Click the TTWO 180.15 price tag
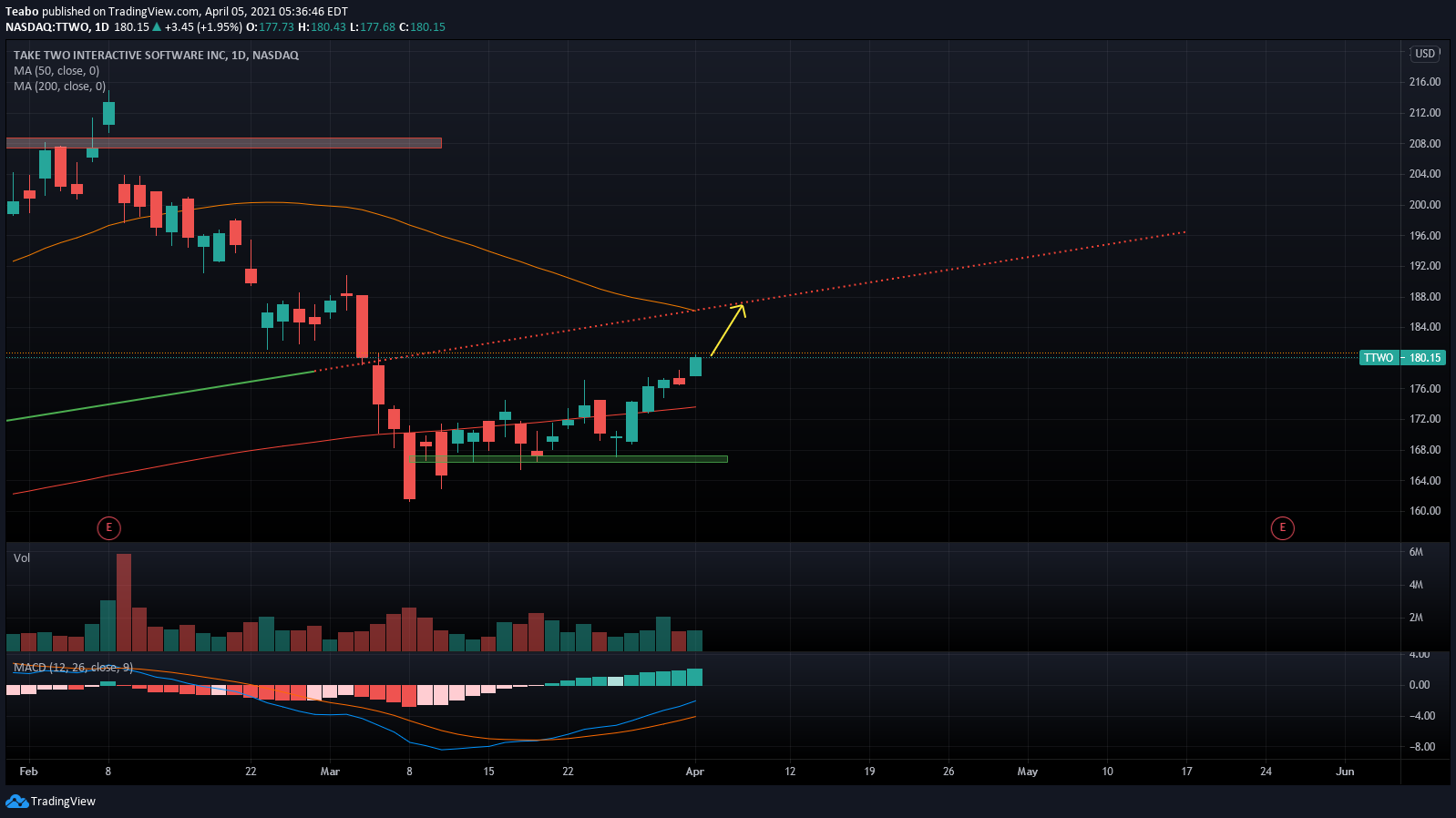 tap(1402, 358)
